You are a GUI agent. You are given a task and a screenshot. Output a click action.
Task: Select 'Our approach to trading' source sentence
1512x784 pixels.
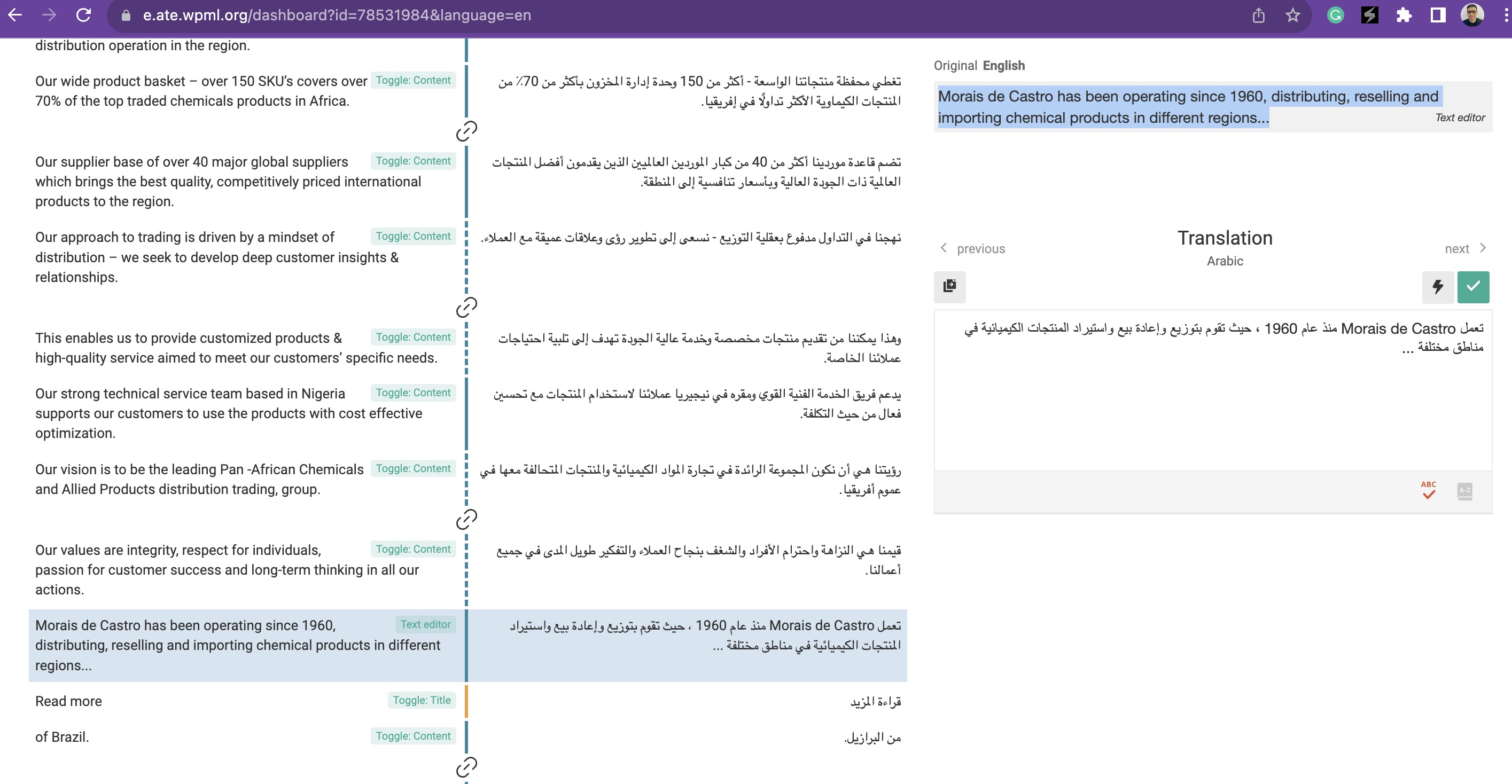pos(217,257)
